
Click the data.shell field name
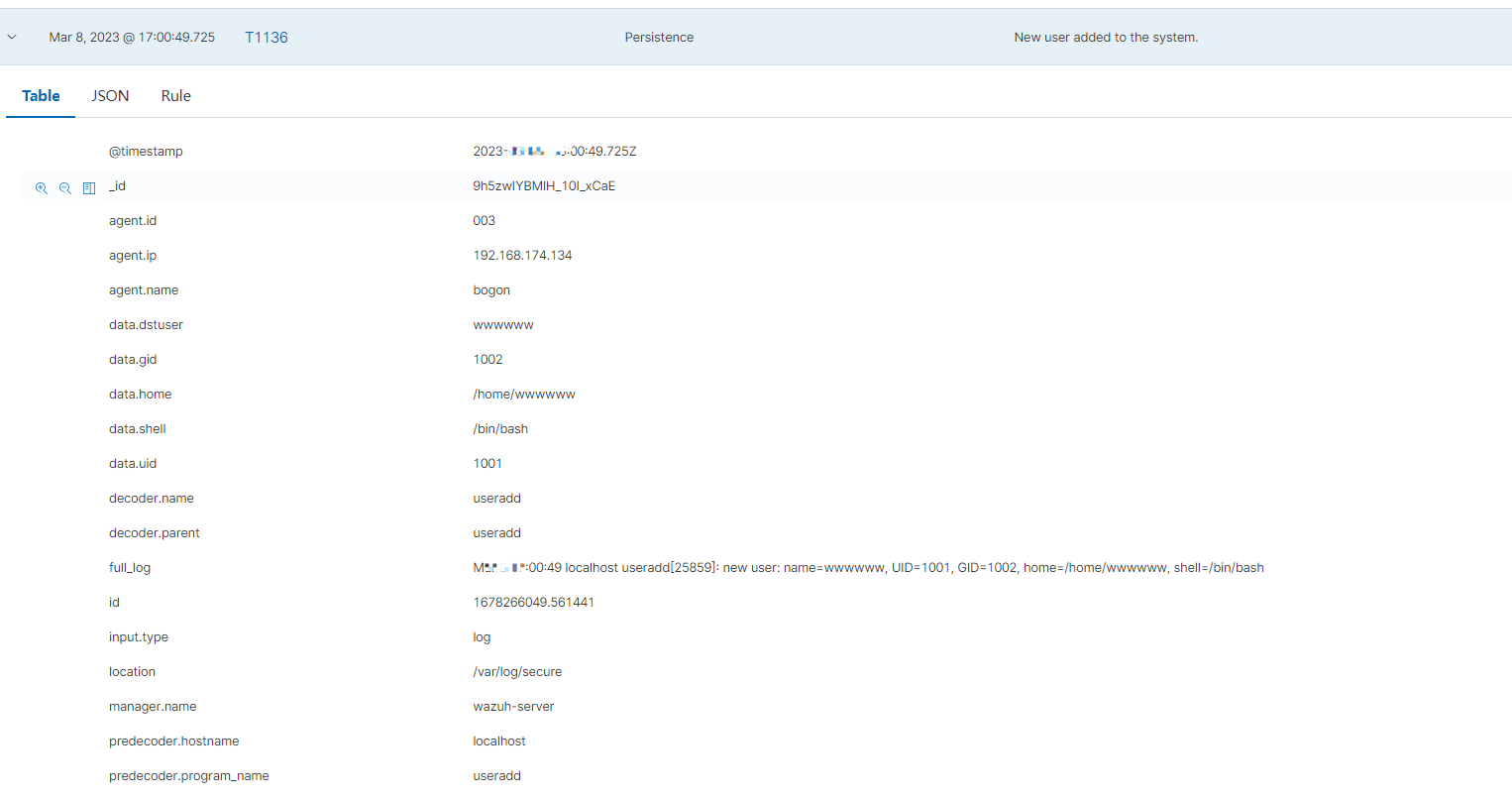(x=138, y=429)
